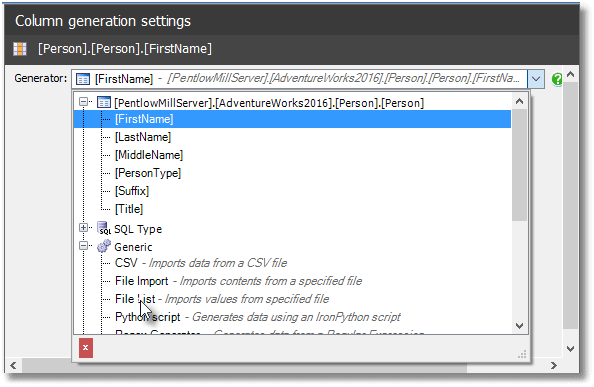Expand the SQL Type node
The width and height of the screenshot is (594, 387).
[x=83, y=228]
